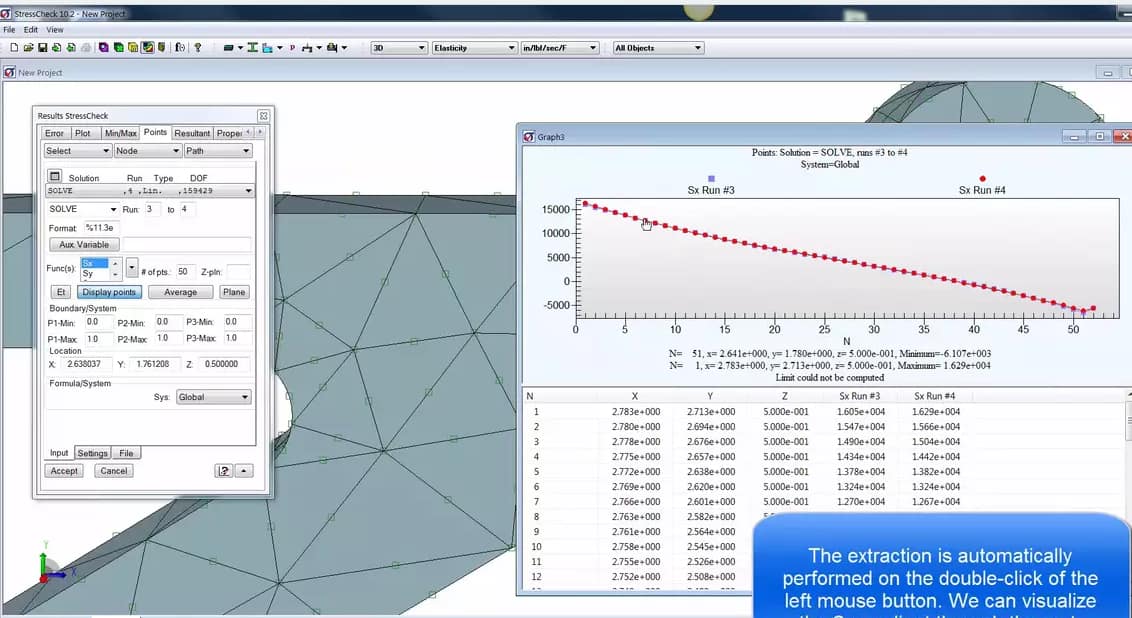Open the Sys Global dropdown

click(213, 397)
